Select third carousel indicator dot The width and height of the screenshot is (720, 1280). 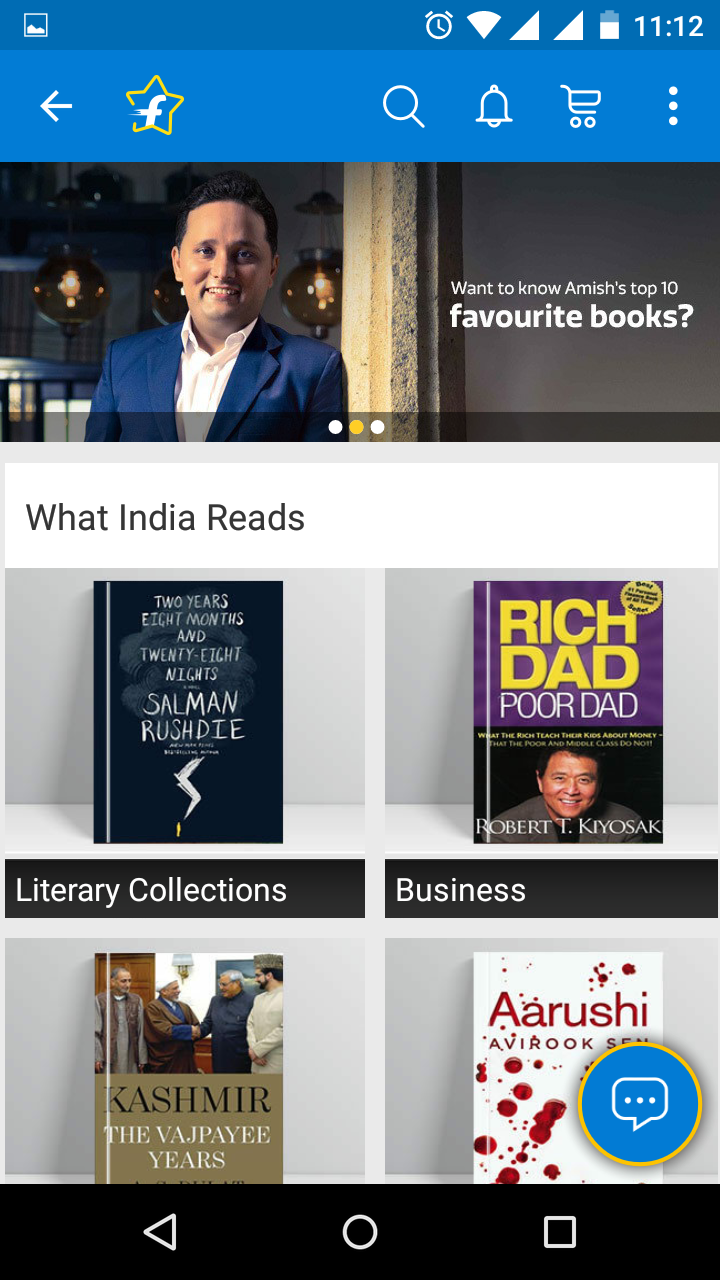377,427
